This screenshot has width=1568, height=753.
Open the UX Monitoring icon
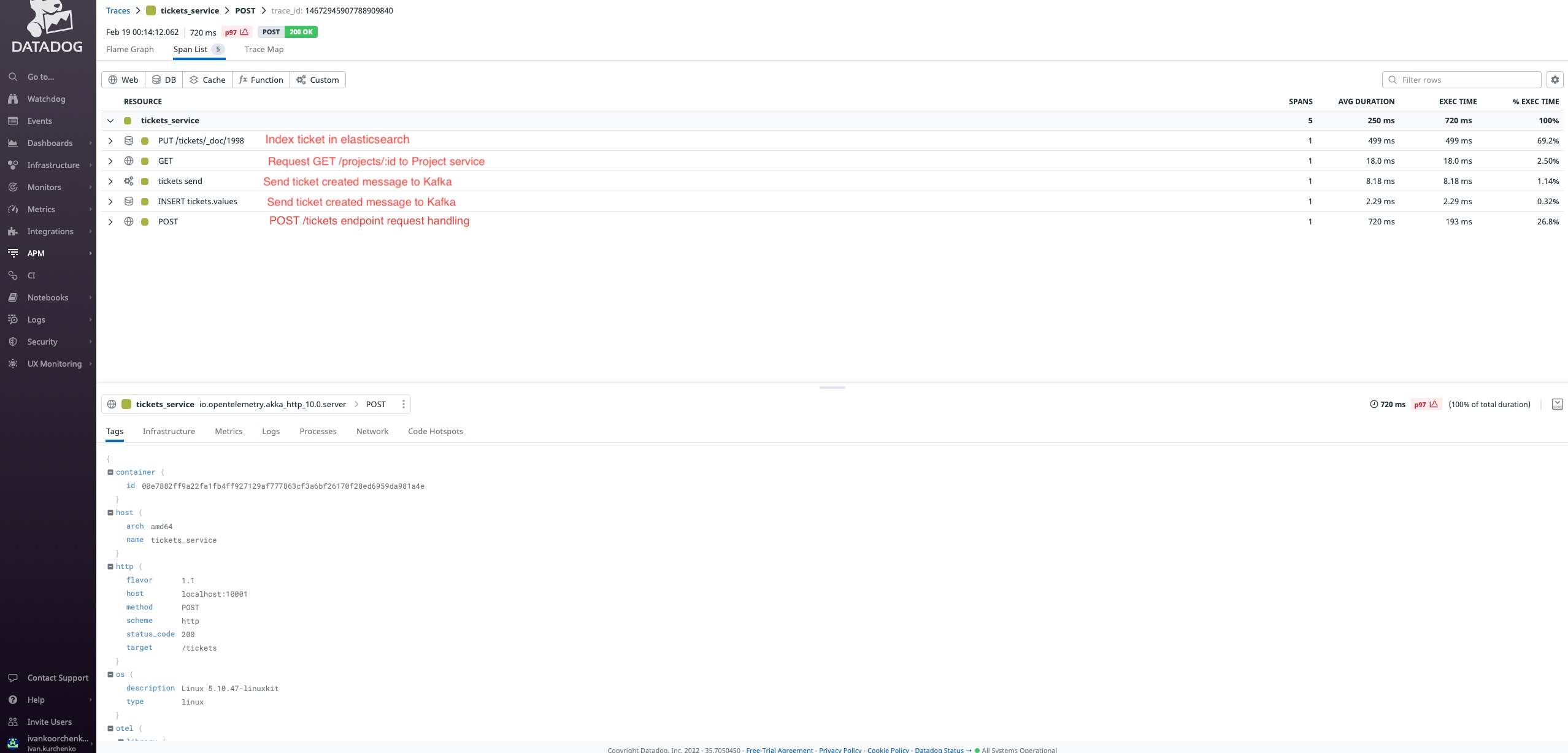[13, 364]
